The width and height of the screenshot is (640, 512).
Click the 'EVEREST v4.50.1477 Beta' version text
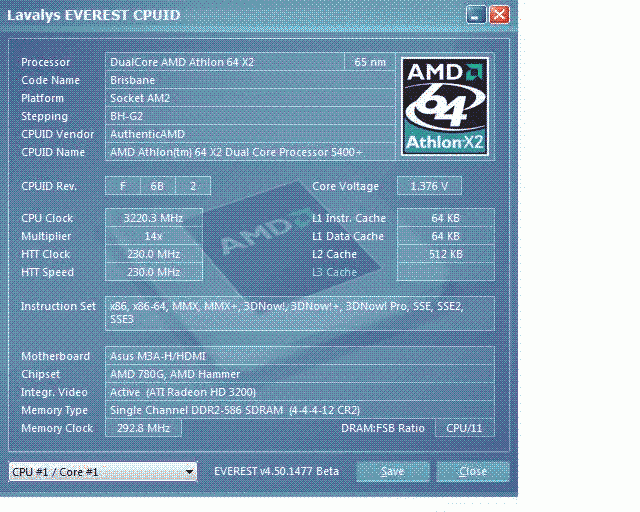click(276, 471)
